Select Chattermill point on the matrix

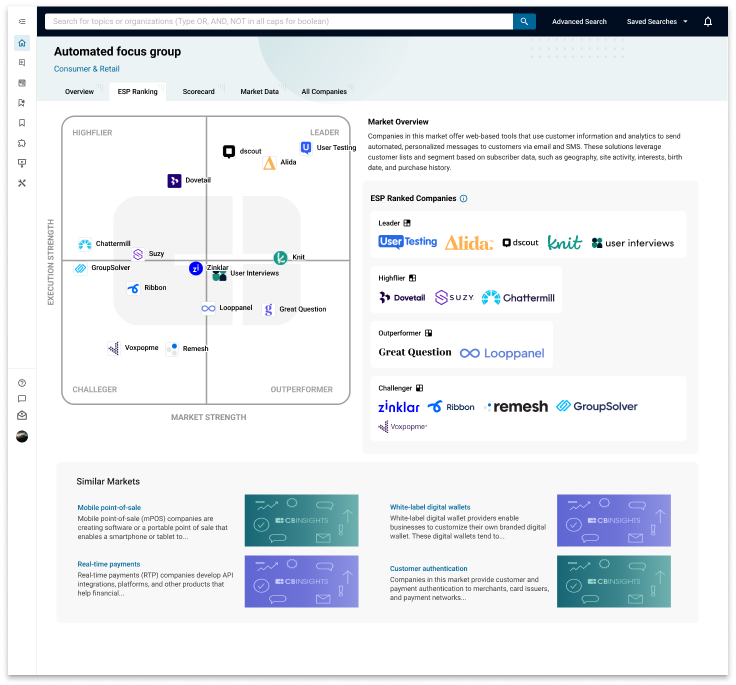coord(85,244)
